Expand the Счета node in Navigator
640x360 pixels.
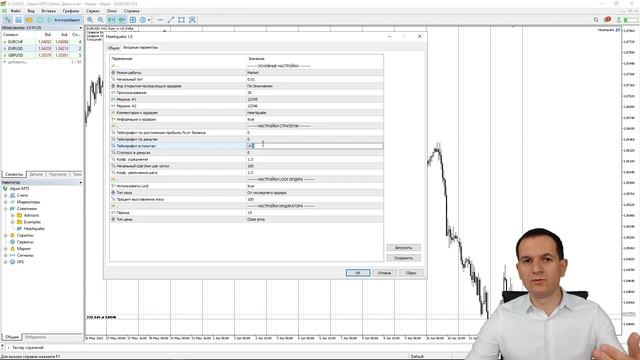[x=6, y=196]
